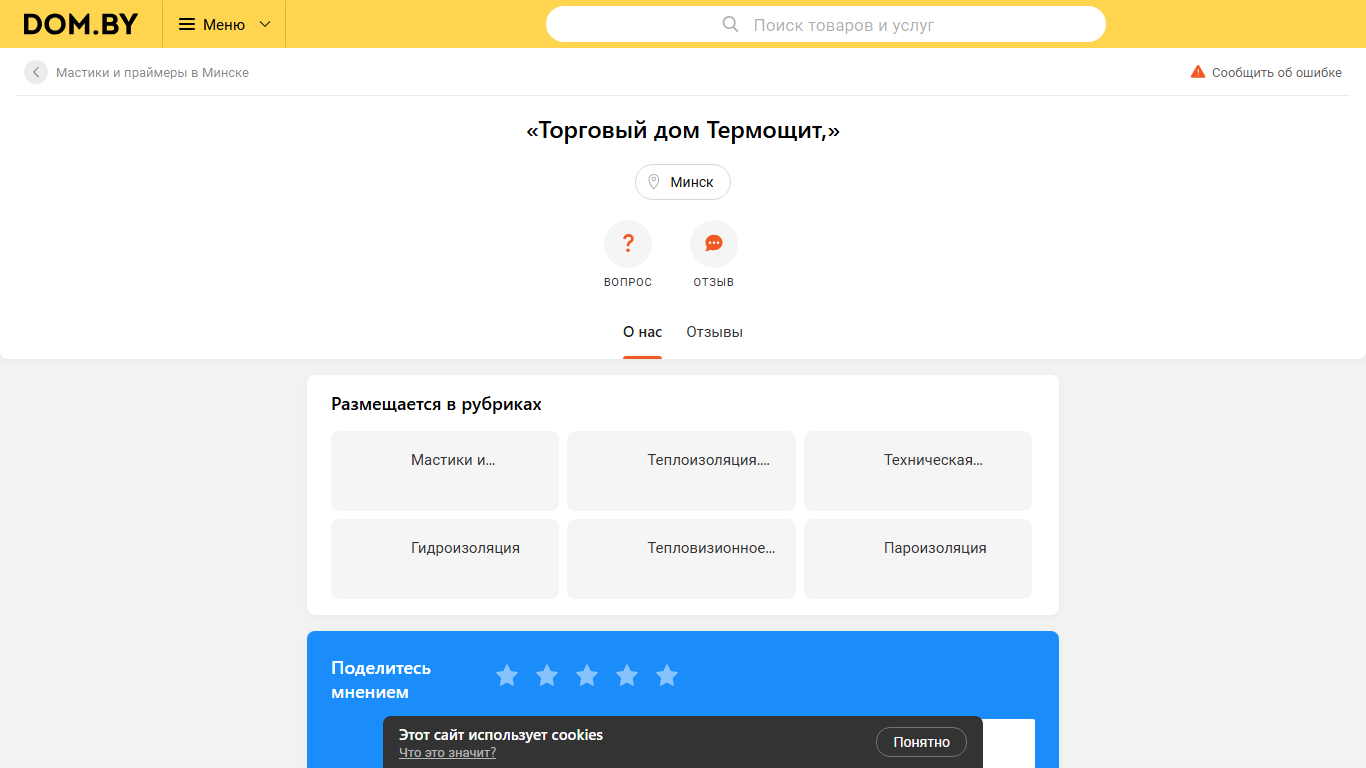The height and width of the screenshot is (768, 1366).
Task: Click the Этот сайт использует cookies text
Action: click(x=501, y=735)
